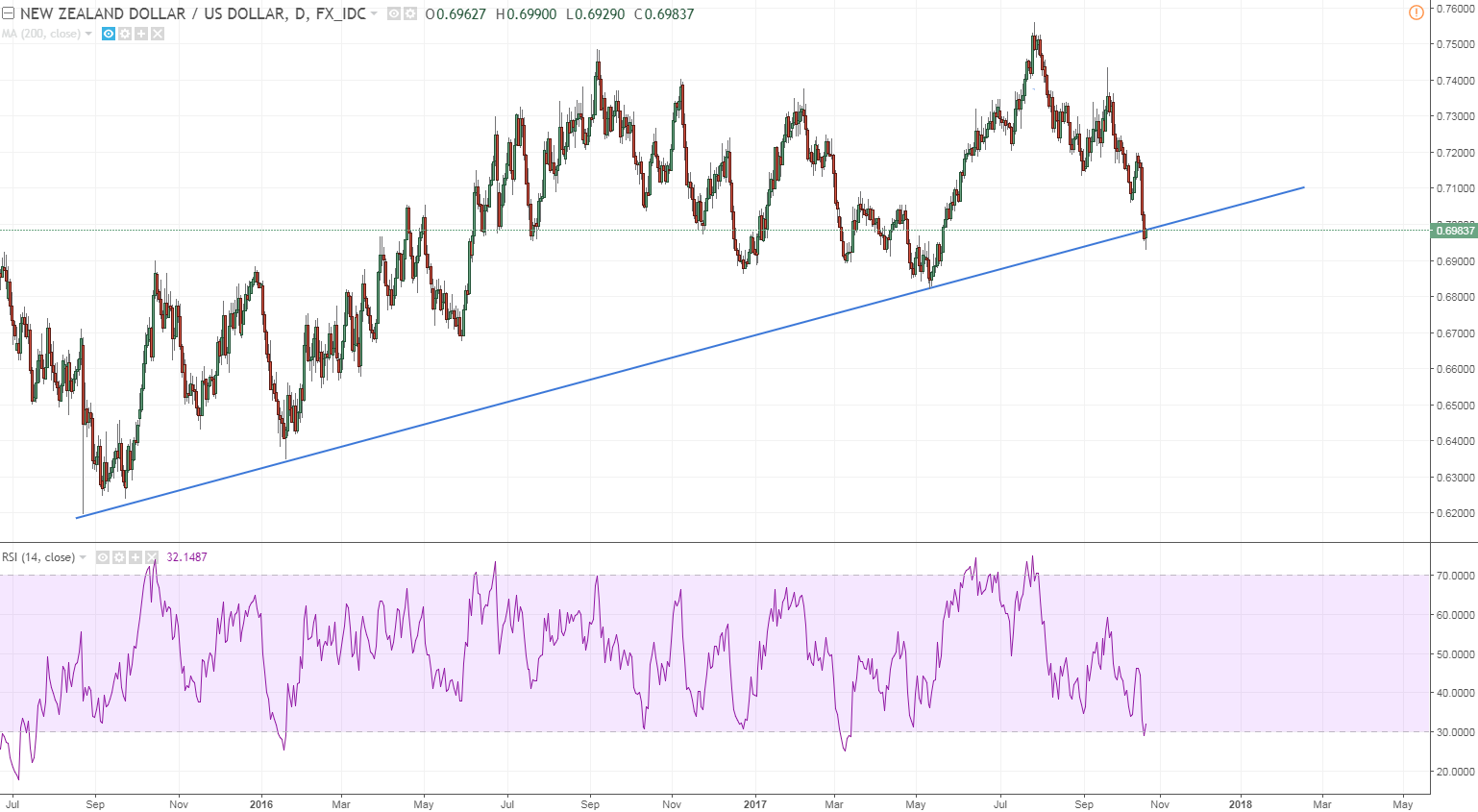Click the high value H0.69900
Viewport: 1478px width, 812px height.
(526, 14)
